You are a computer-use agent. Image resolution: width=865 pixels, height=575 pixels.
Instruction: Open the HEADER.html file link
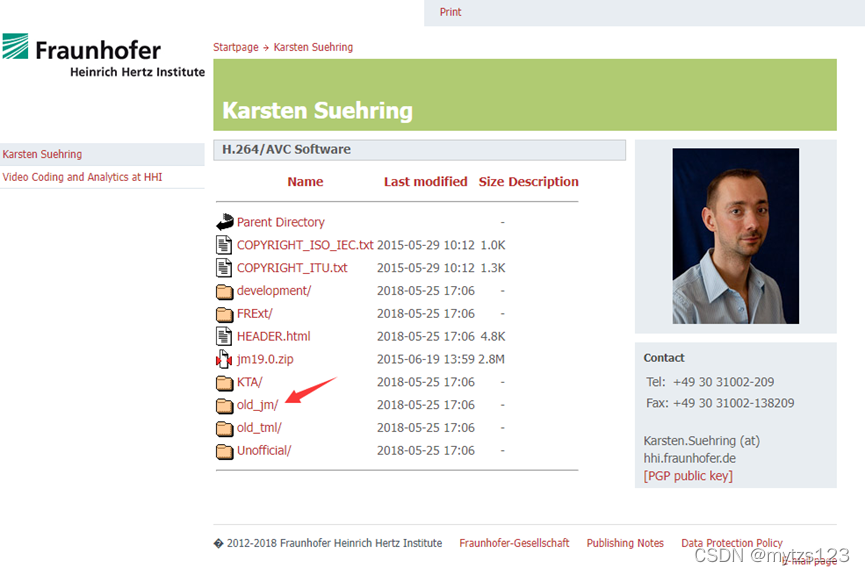[x=274, y=336]
